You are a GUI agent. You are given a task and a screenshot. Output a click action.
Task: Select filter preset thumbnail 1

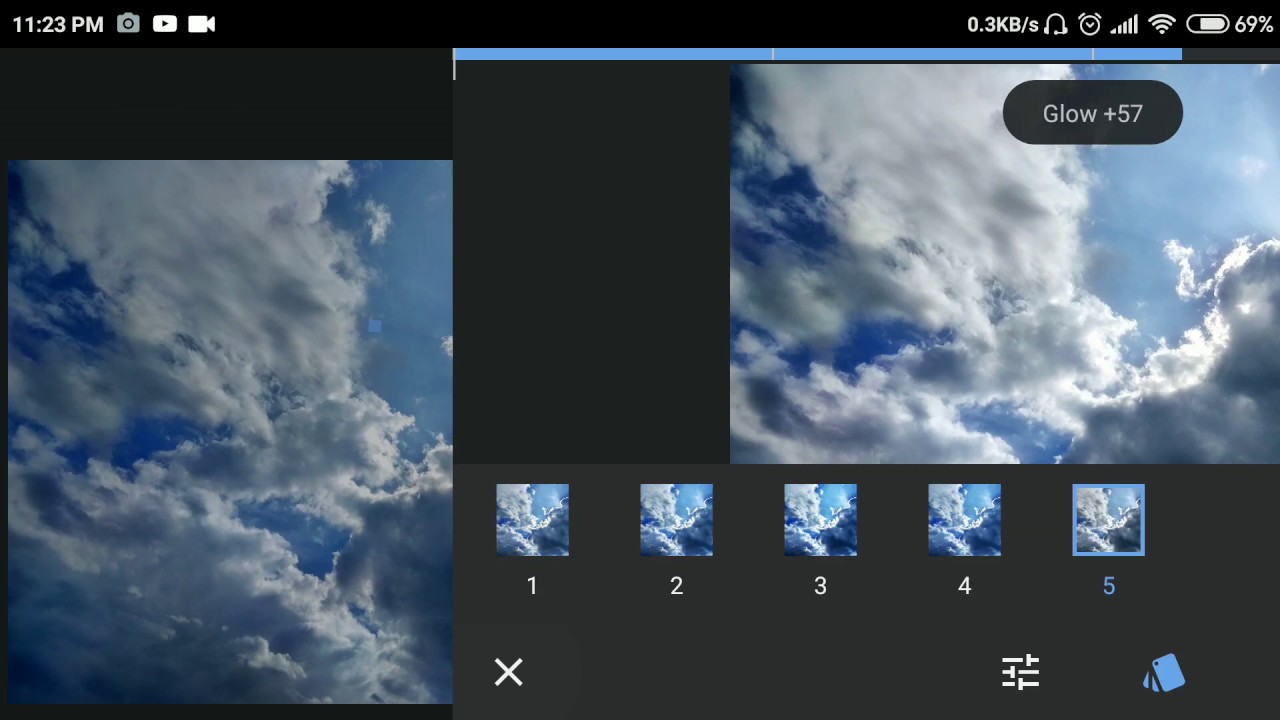(532, 520)
